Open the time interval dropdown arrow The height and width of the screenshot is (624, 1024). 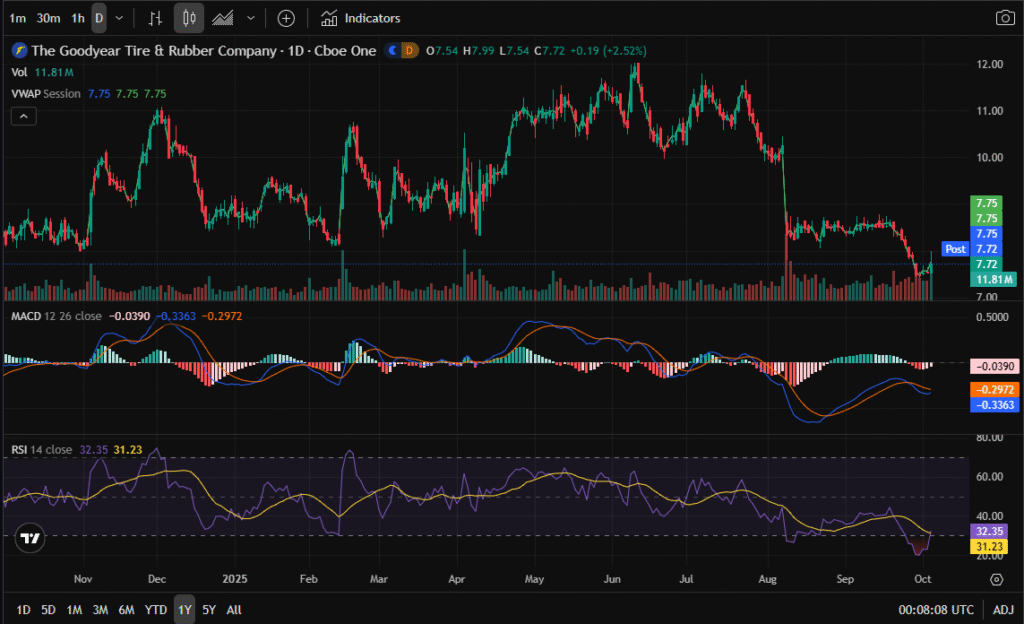coord(120,18)
